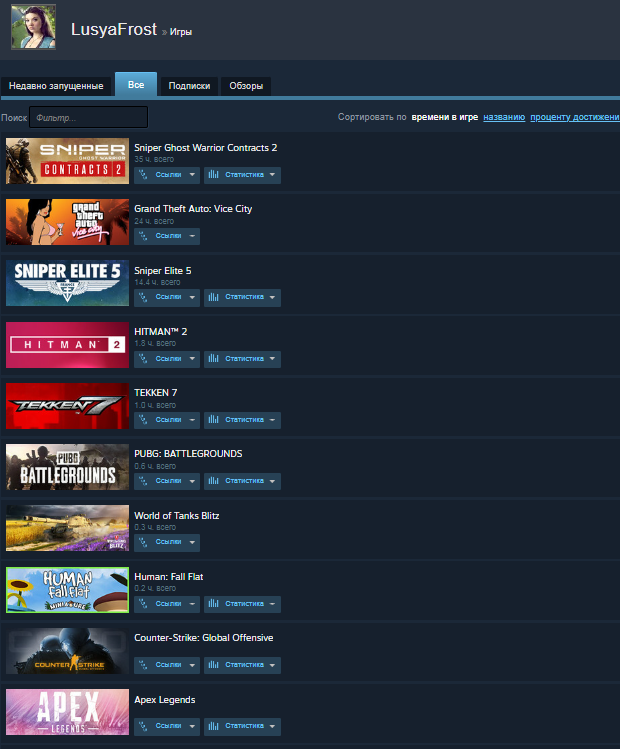
Task: Expand Ссылки for Counter-Strike: Global Offensive
Action: tap(167, 665)
